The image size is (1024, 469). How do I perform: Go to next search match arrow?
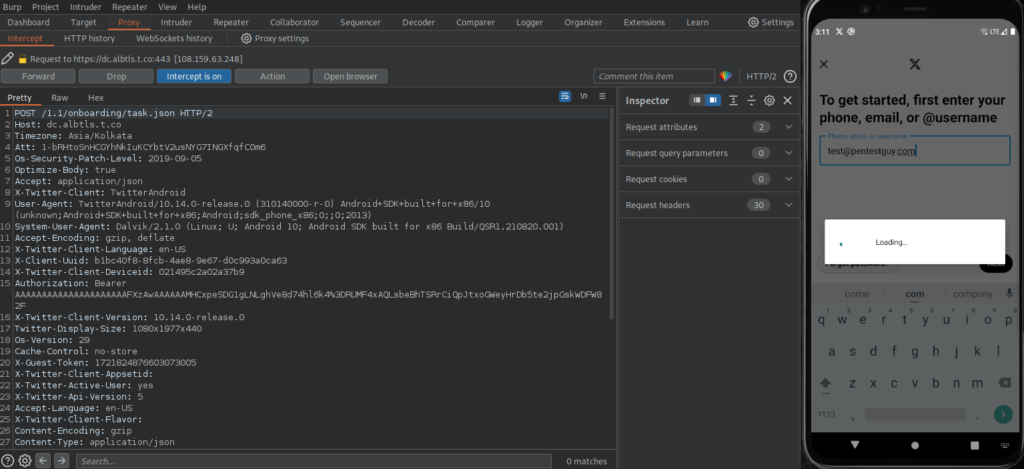62,461
